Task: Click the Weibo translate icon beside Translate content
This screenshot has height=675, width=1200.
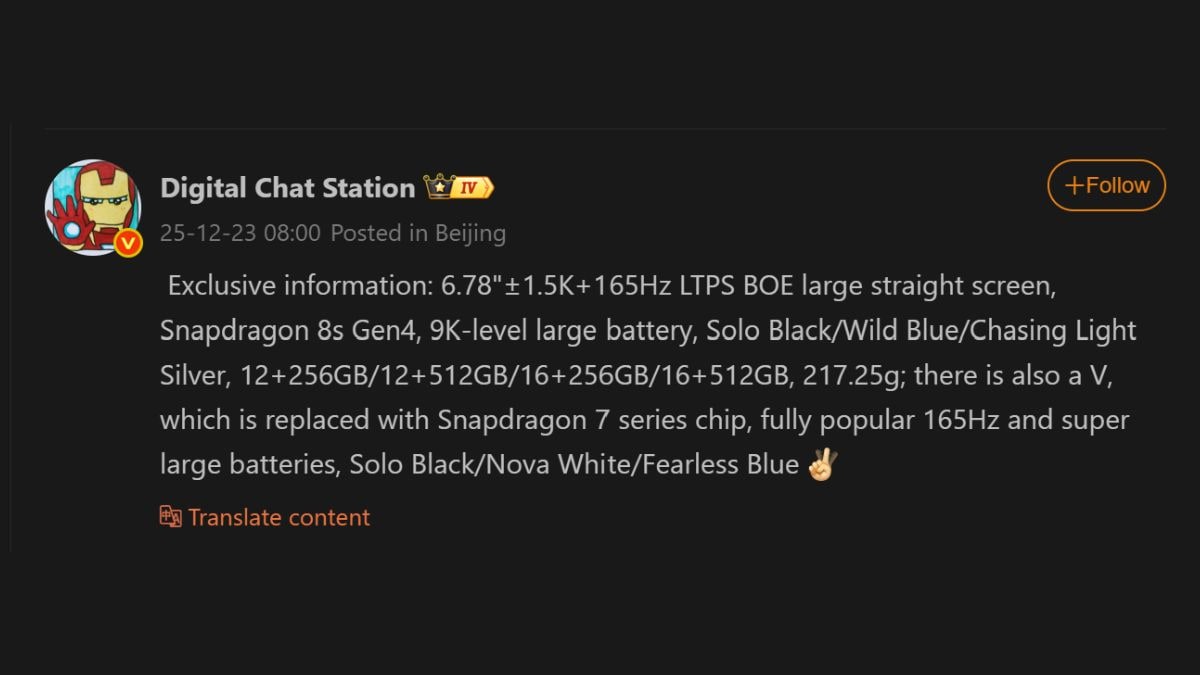Action: pos(172,517)
